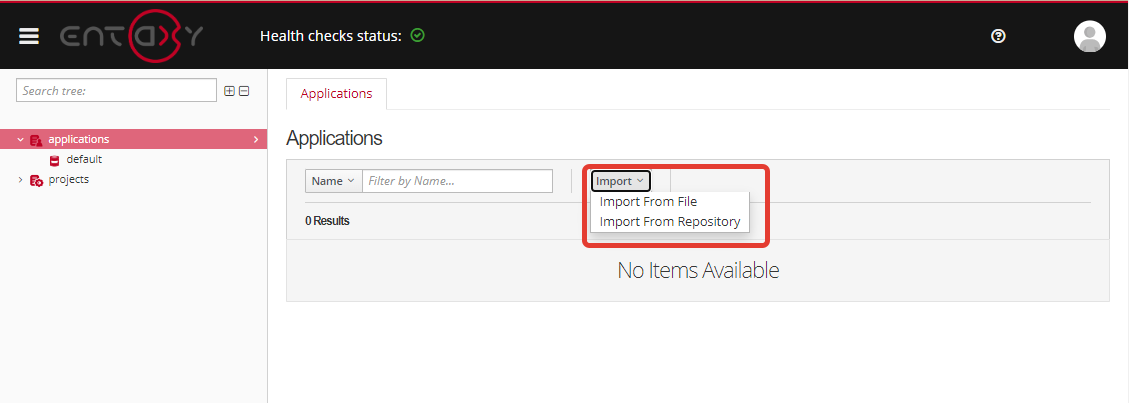Image resolution: width=1129 pixels, height=403 pixels.
Task: Focus the Filter by Name field
Action: point(457,181)
